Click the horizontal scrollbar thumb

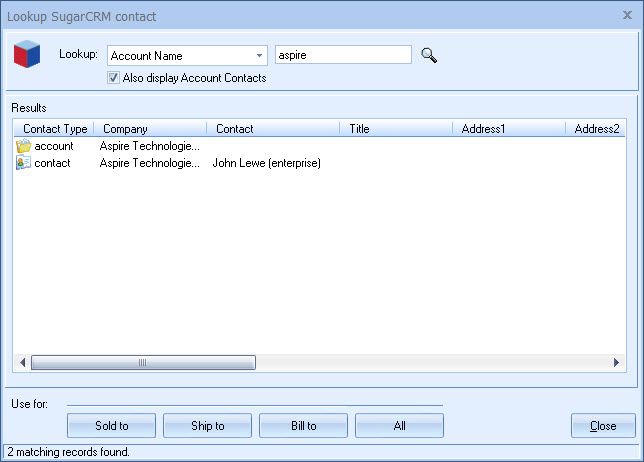pyautogui.click(x=142, y=363)
